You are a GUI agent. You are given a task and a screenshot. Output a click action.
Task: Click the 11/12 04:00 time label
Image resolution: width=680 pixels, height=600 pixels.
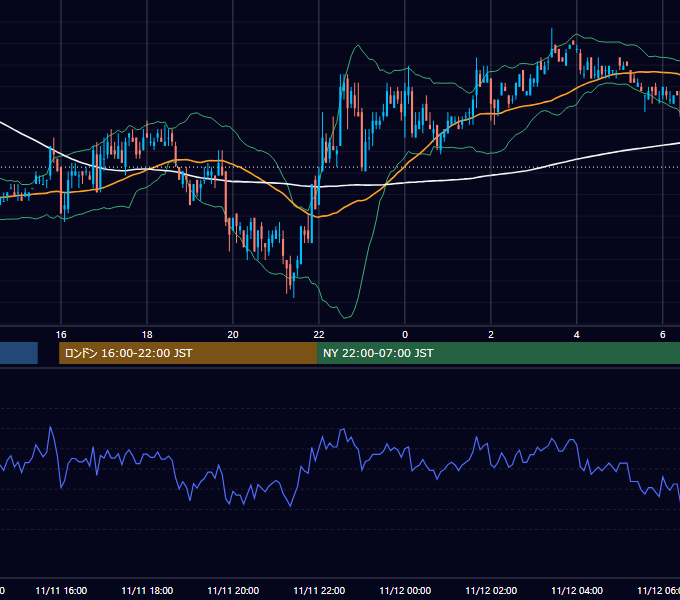[x=577, y=590]
